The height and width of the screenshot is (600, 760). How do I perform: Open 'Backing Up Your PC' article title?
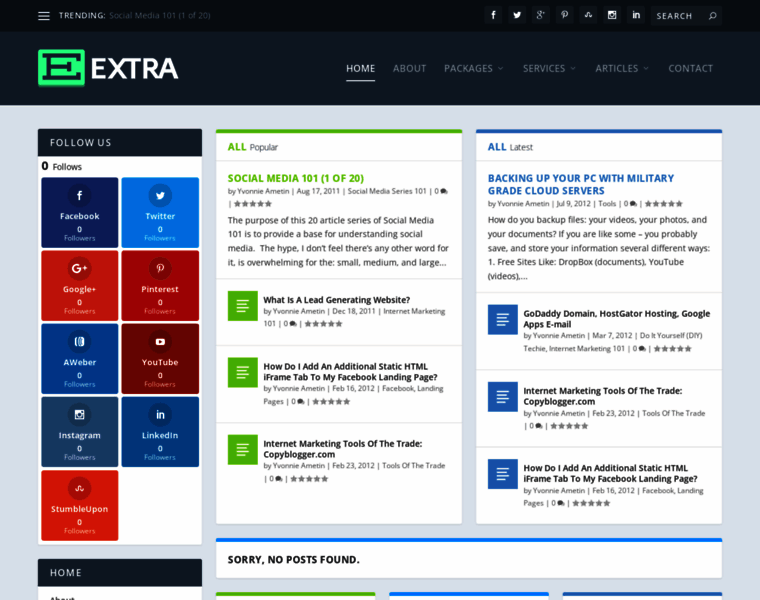tap(581, 184)
